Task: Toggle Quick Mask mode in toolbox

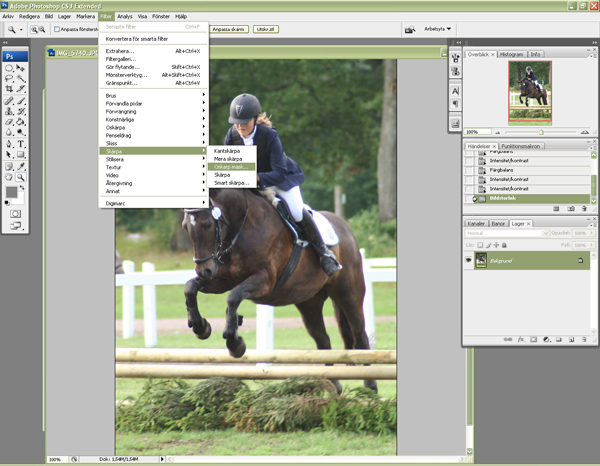Action: point(15,213)
